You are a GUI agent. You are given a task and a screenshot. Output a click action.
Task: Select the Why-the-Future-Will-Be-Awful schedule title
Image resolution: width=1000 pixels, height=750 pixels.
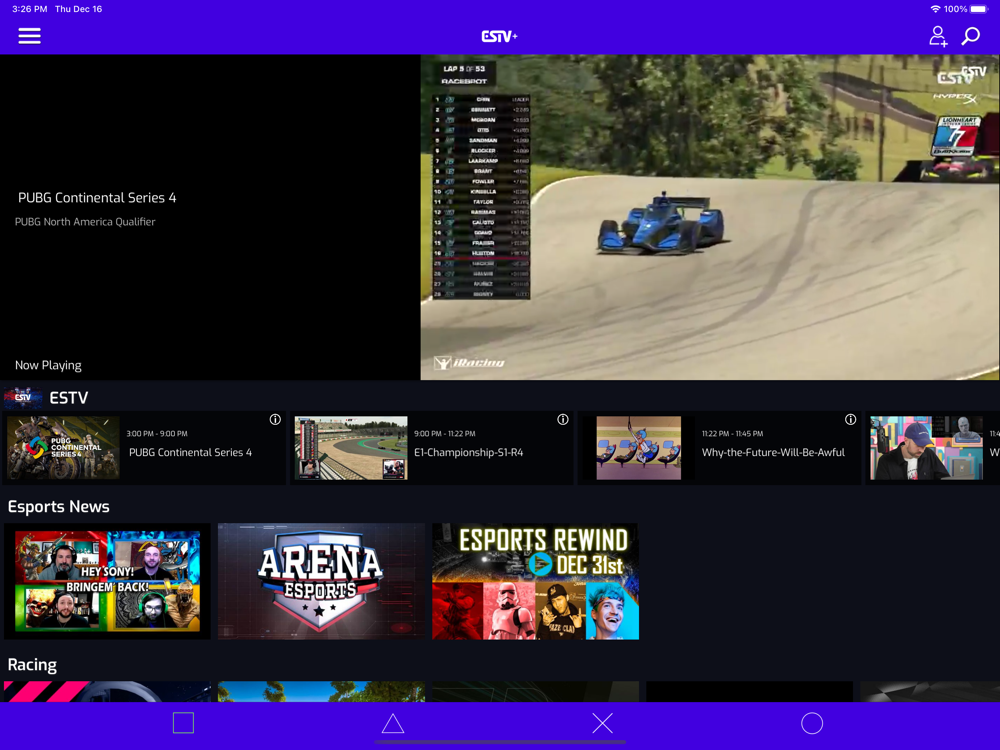[773, 452]
